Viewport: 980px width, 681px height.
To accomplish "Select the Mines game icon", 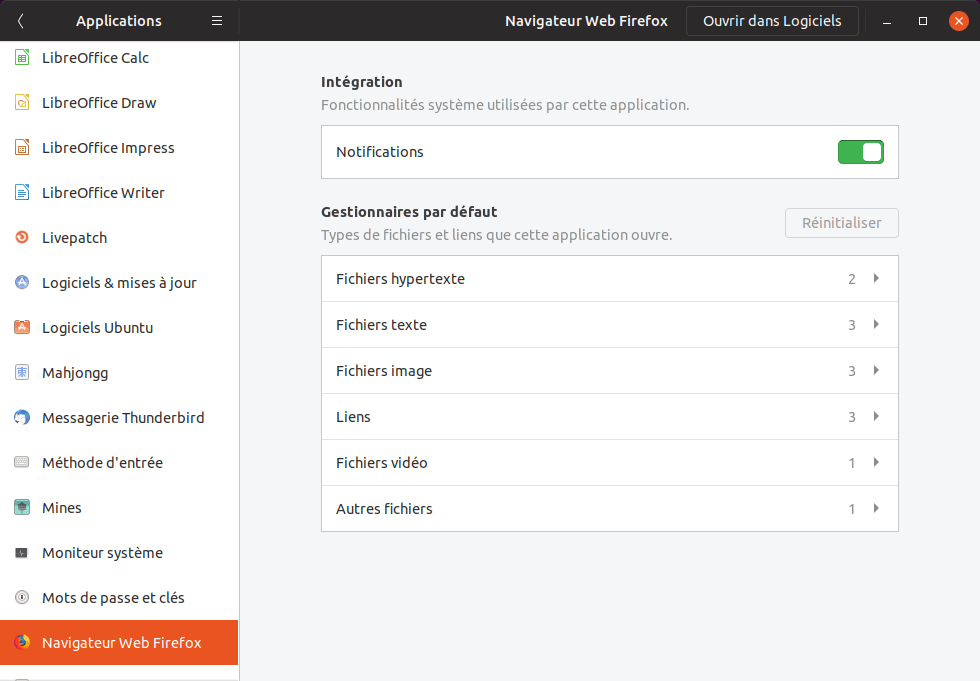I will [22, 508].
